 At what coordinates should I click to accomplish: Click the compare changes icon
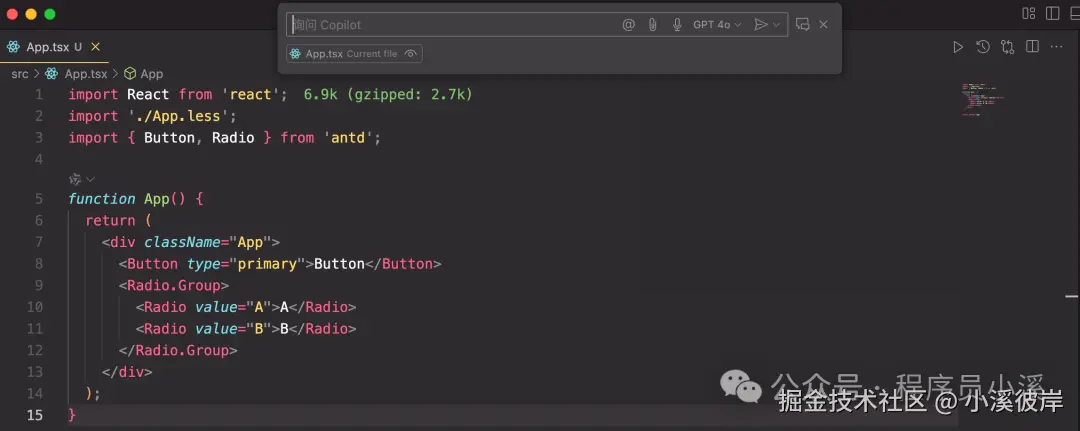[1008, 47]
